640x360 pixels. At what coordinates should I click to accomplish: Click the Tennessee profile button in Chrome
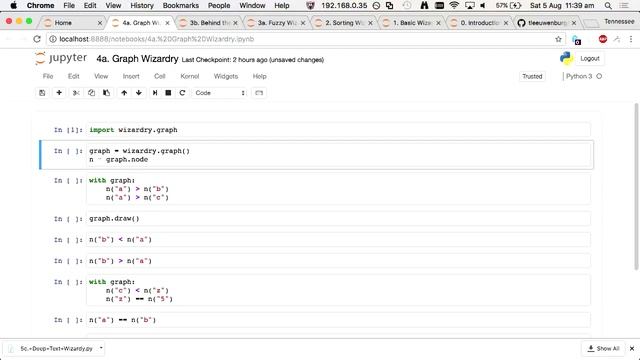619,21
